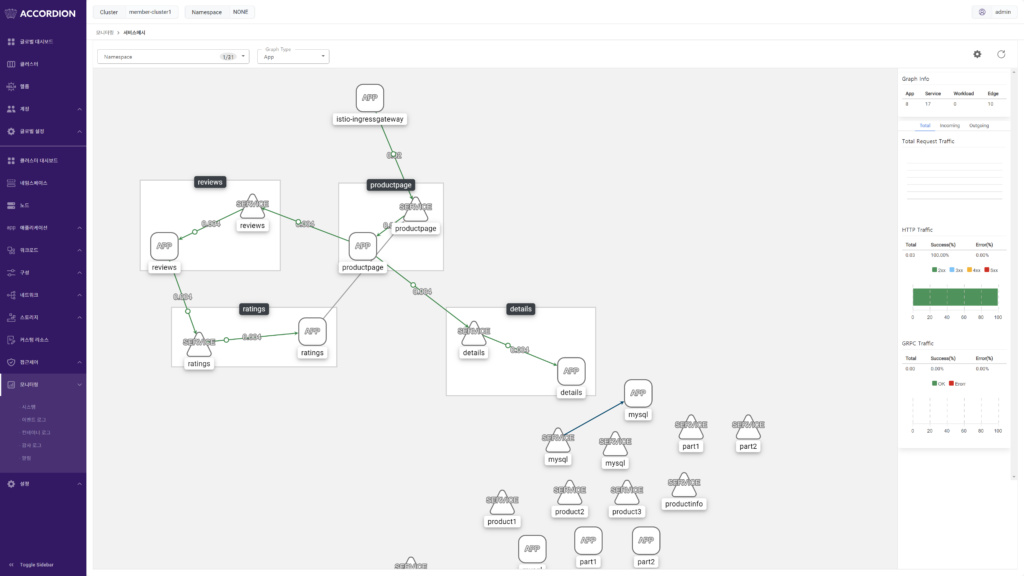1024x576 pixels.
Task: Open the Cluster member-cluster1 selector
Action: pyautogui.click(x=136, y=12)
